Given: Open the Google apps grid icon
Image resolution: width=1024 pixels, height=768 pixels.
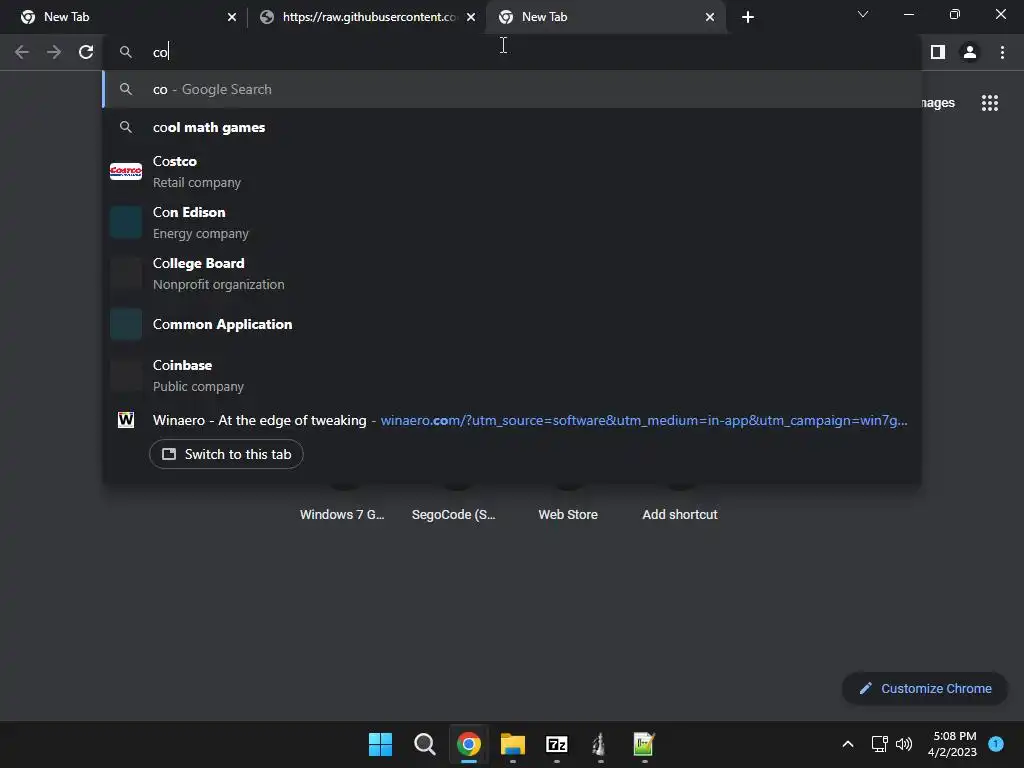Looking at the screenshot, I should pos(990,103).
